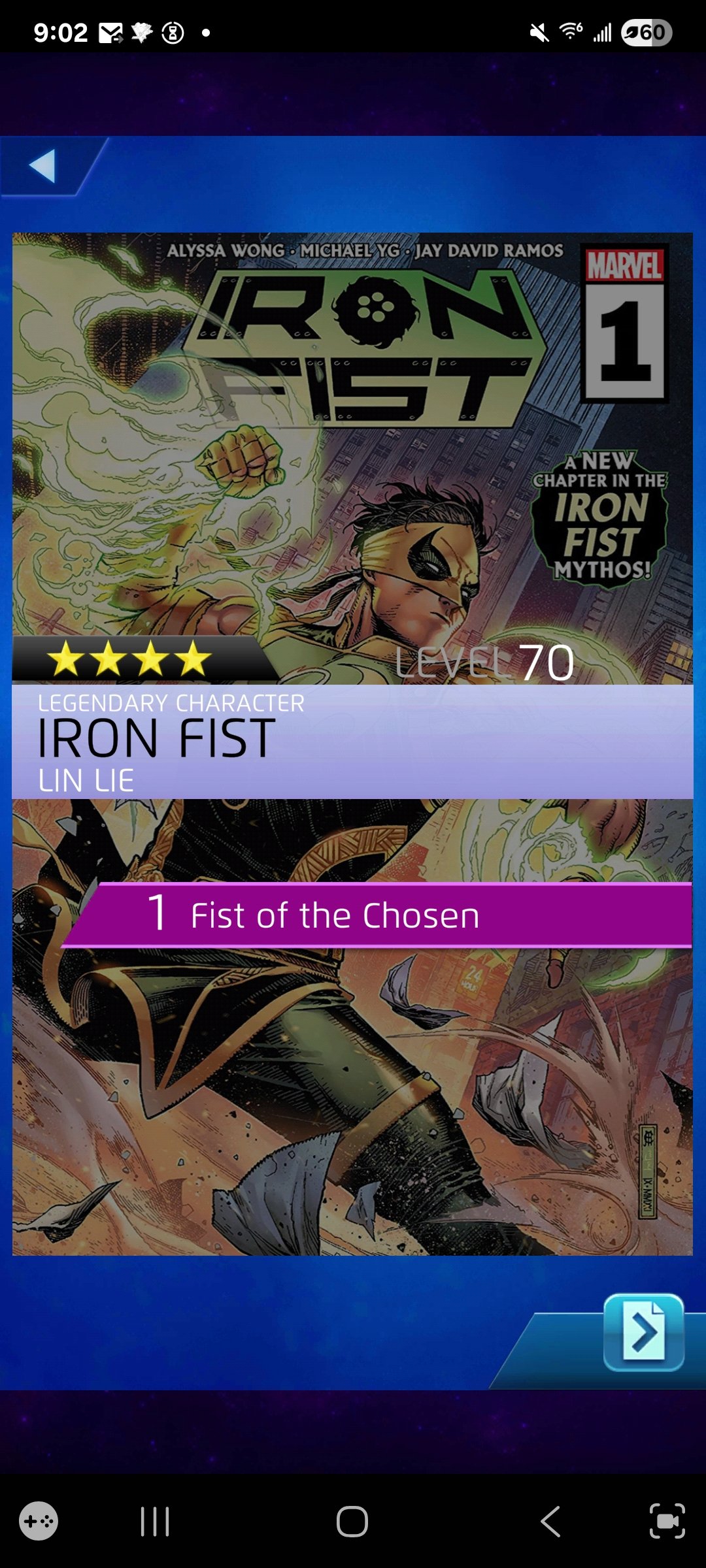The width and height of the screenshot is (706, 1568).
Task: Tap the mail notification icon in status bar
Action: point(110,32)
